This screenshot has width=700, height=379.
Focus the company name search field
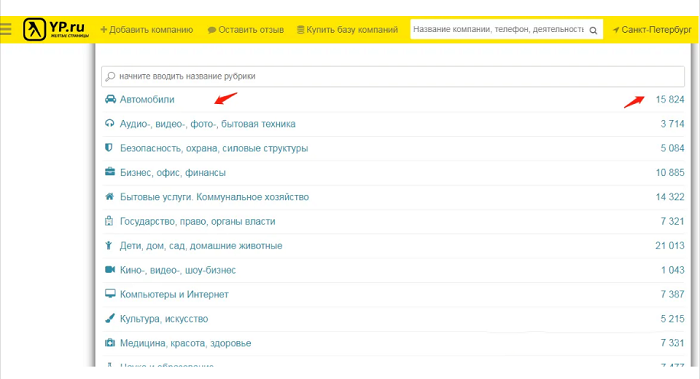tap(498, 29)
